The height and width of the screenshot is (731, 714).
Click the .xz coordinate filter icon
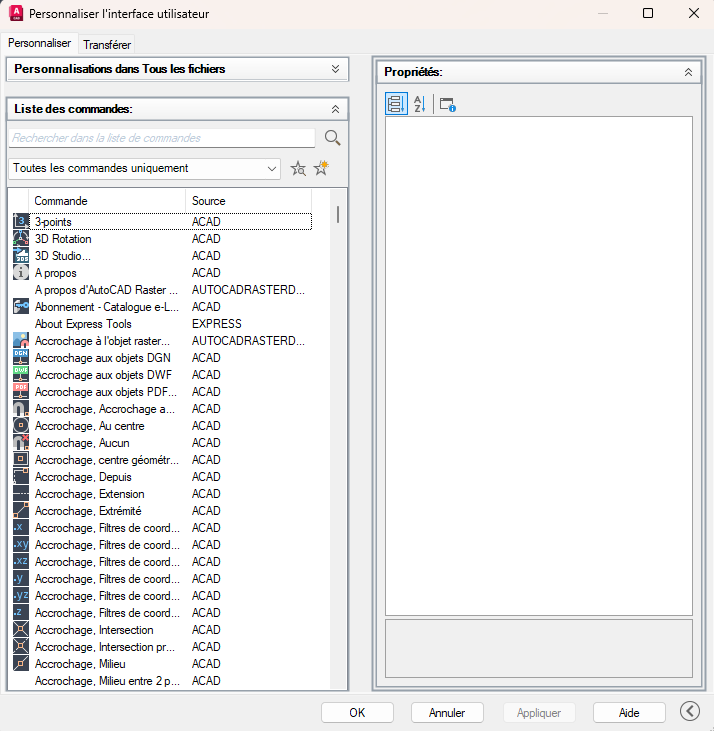[x=21, y=562]
